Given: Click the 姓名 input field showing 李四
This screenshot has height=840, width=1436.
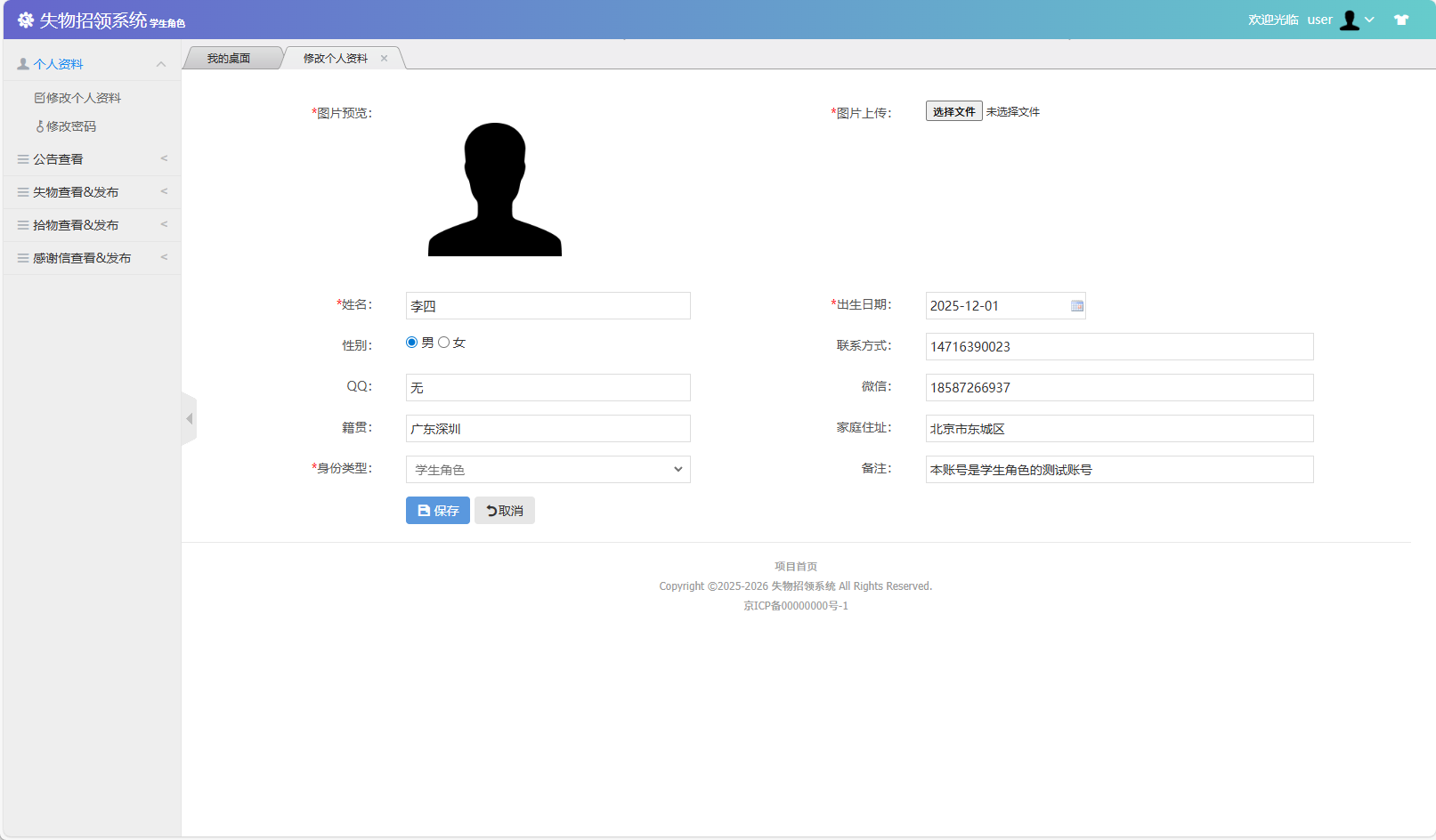Looking at the screenshot, I should 548,305.
